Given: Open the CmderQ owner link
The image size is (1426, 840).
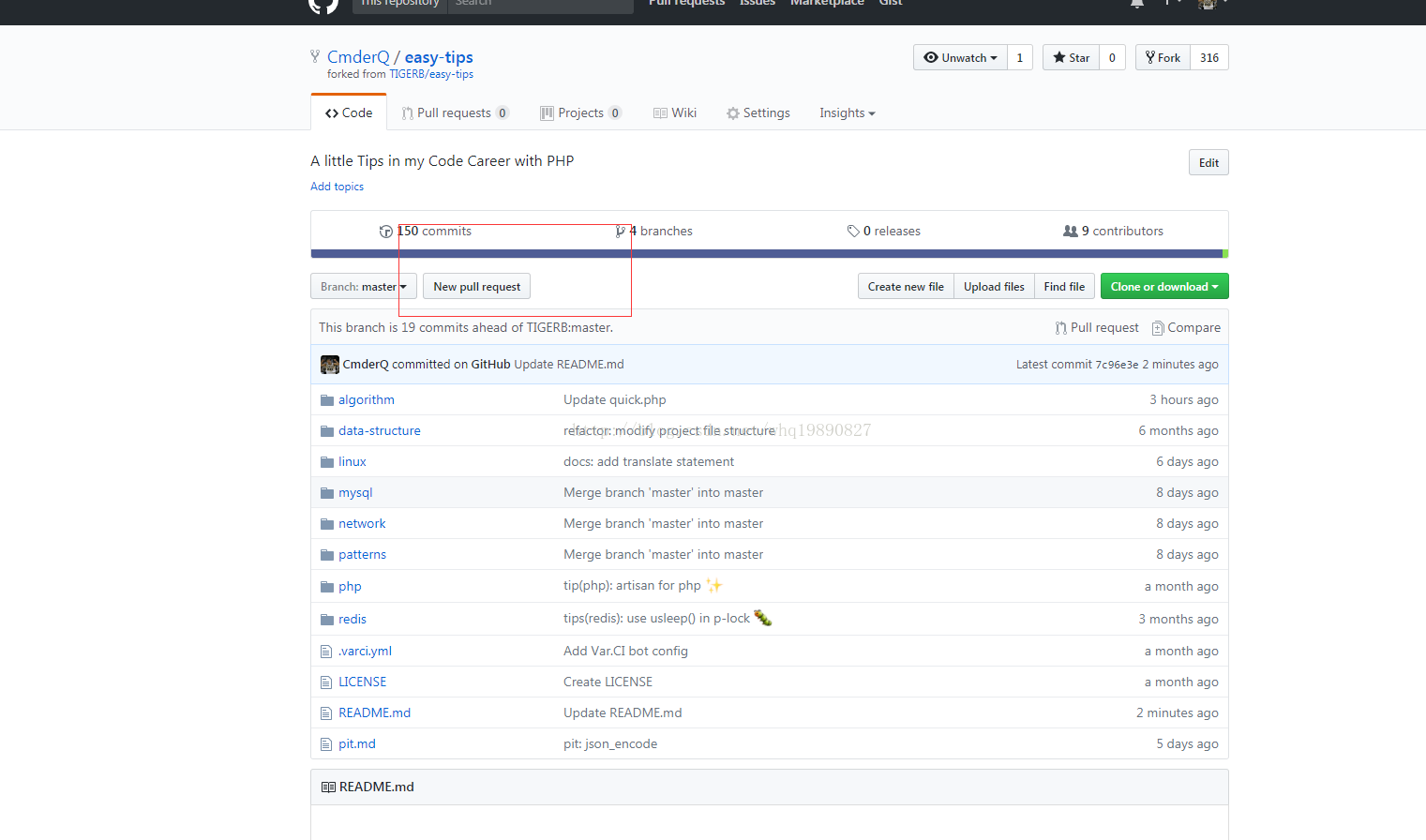Looking at the screenshot, I should point(358,57).
